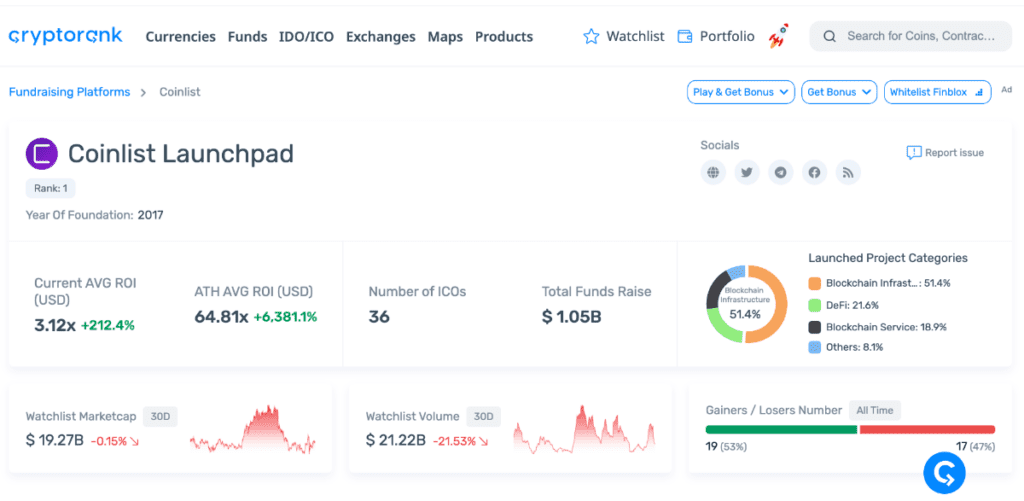1024x501 pixels.
Task: Click the Portfolio wallet icon
Action: tap(684, 37)
